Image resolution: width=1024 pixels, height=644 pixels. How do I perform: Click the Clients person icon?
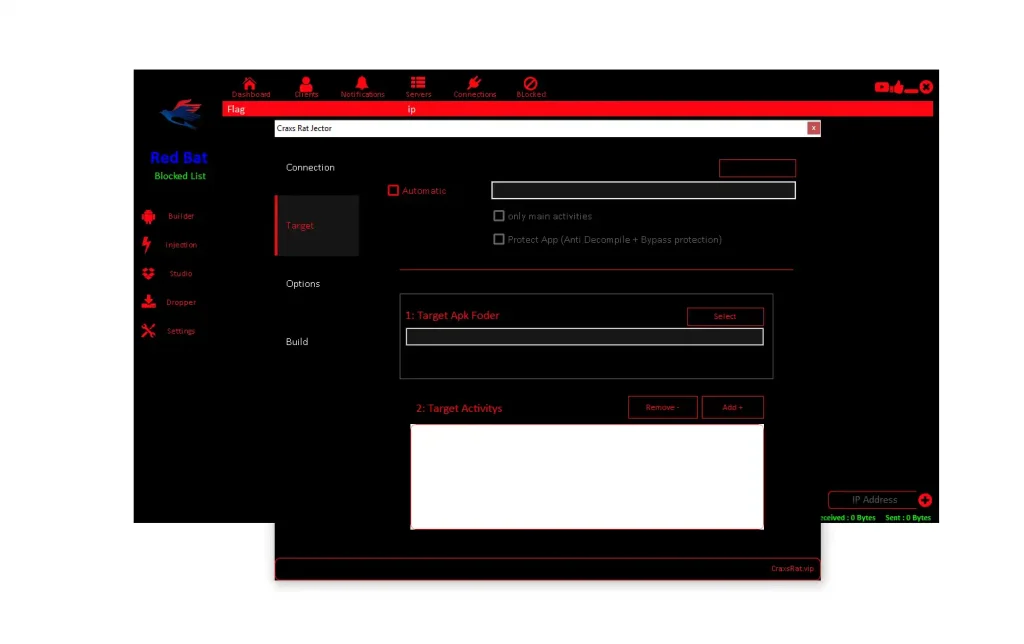click(306, 84)
